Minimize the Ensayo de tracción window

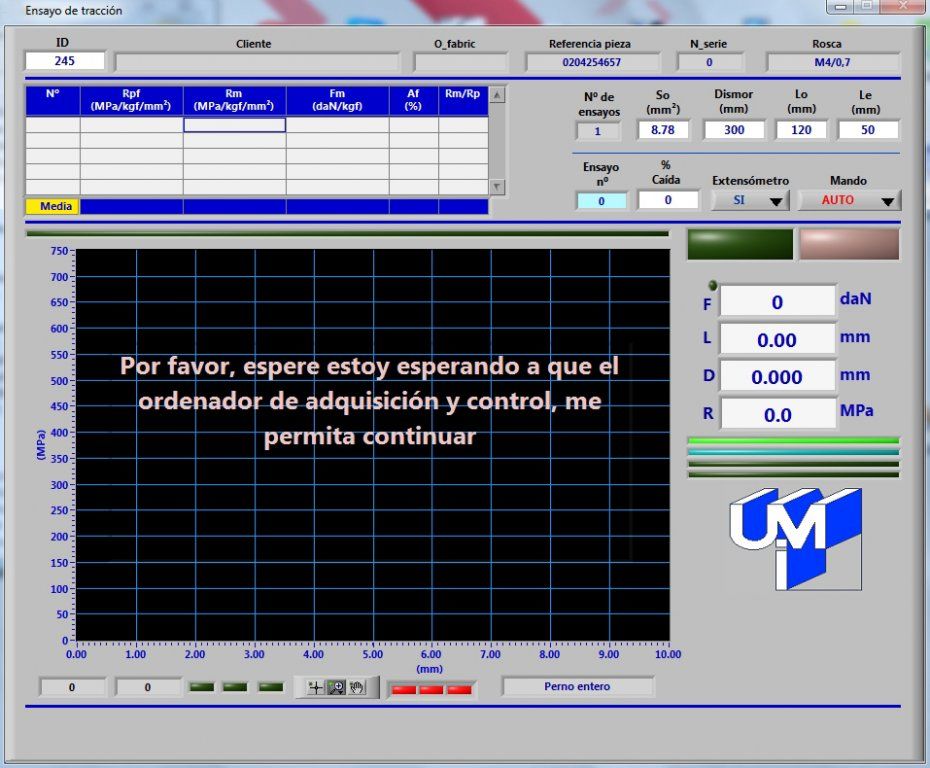(x=840, y=7)
